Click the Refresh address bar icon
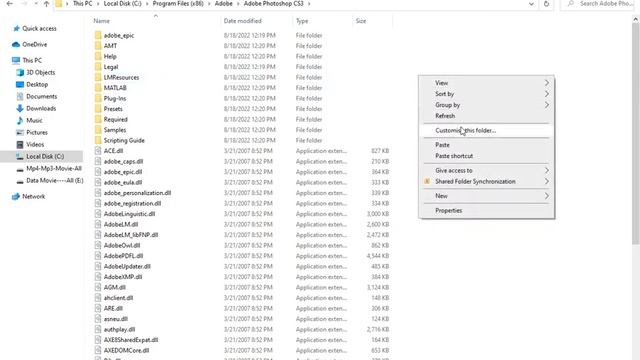 coord(546,4)
